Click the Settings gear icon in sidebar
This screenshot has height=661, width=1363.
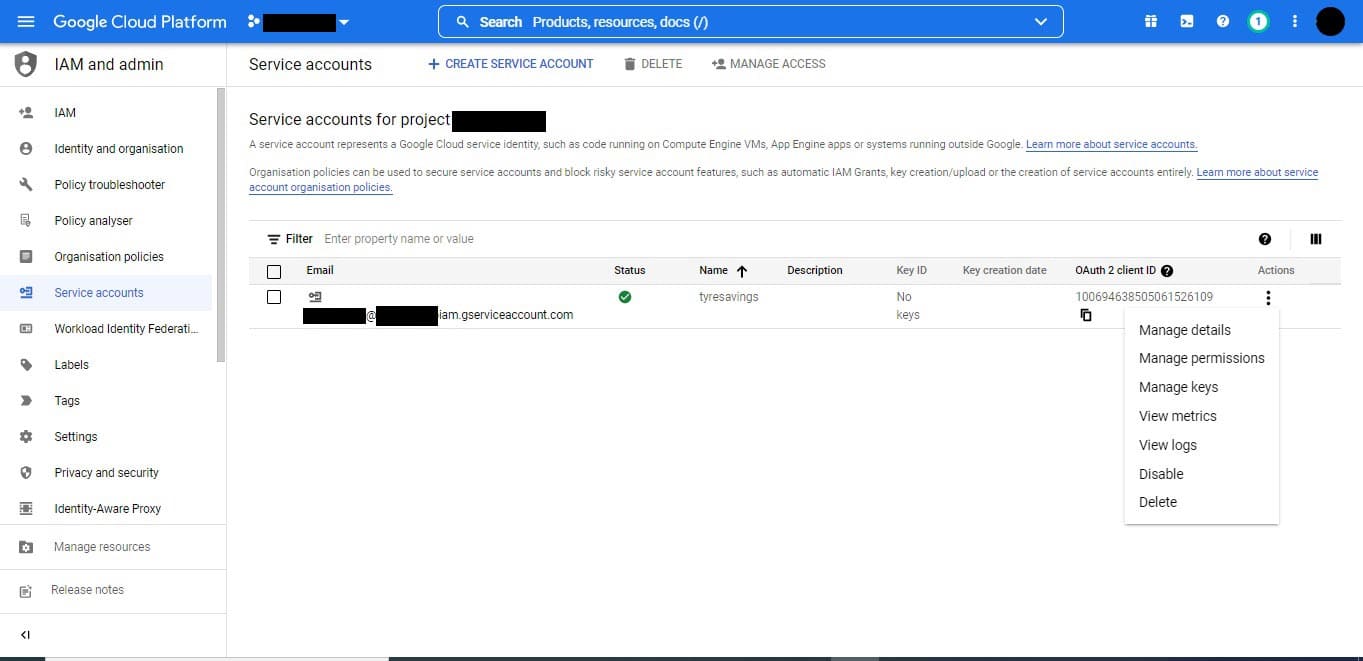pyautogui.click(x=26, y=437)
